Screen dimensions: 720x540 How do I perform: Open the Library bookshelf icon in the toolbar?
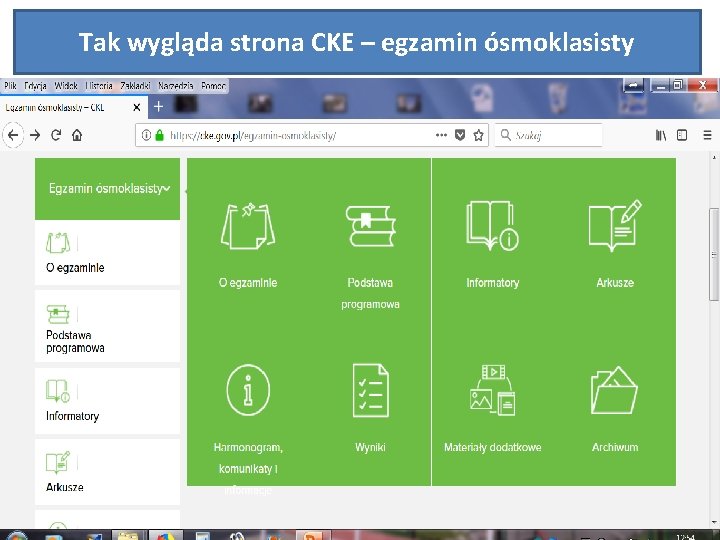(661, 135)
